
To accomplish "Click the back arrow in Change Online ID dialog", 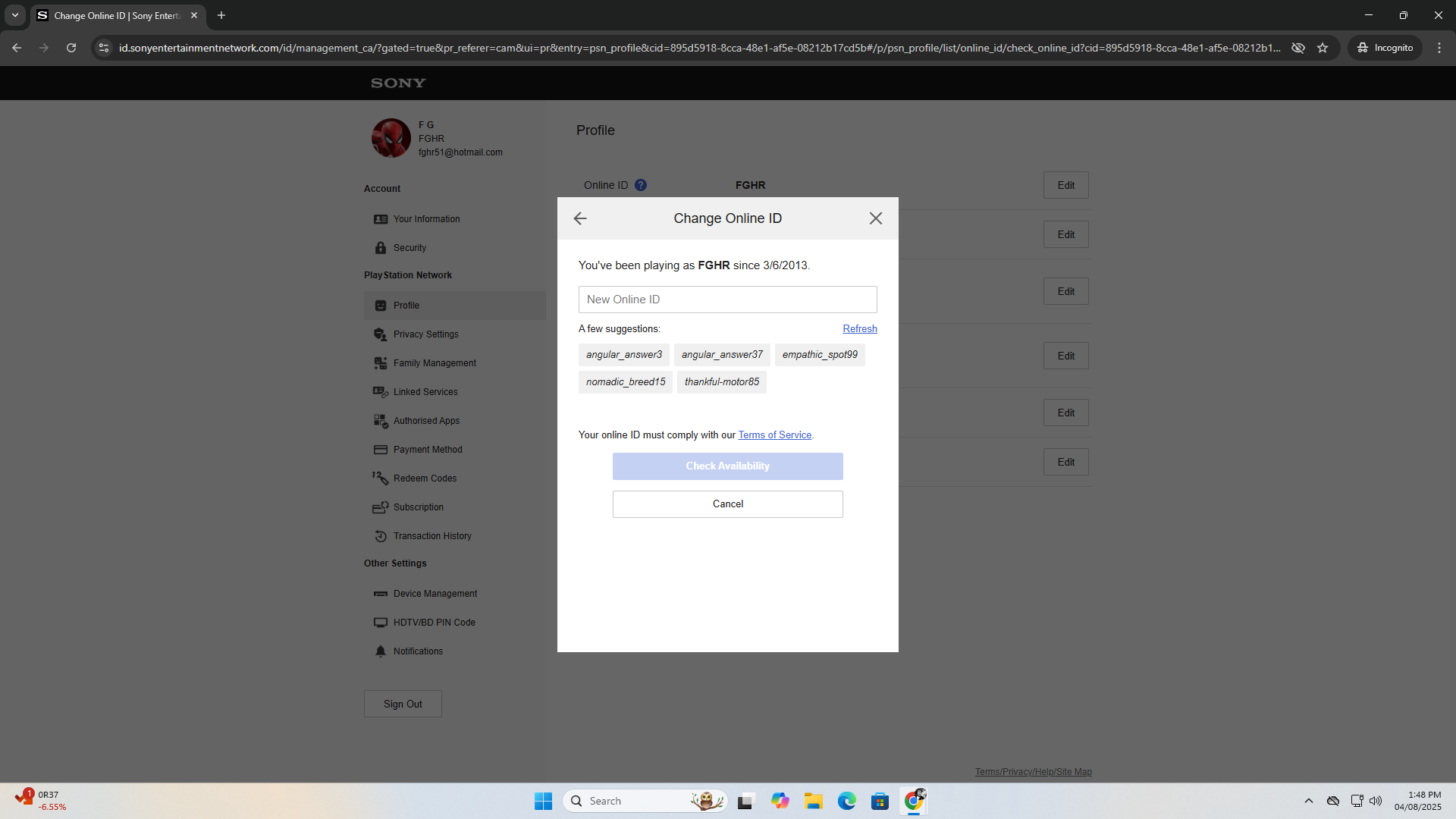I will 580,218.
